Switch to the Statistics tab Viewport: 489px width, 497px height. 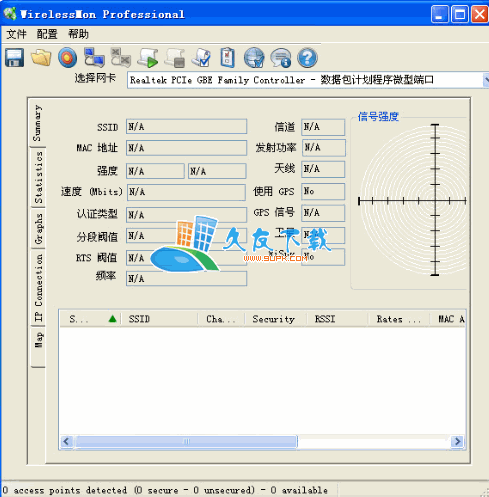(38, 178)
